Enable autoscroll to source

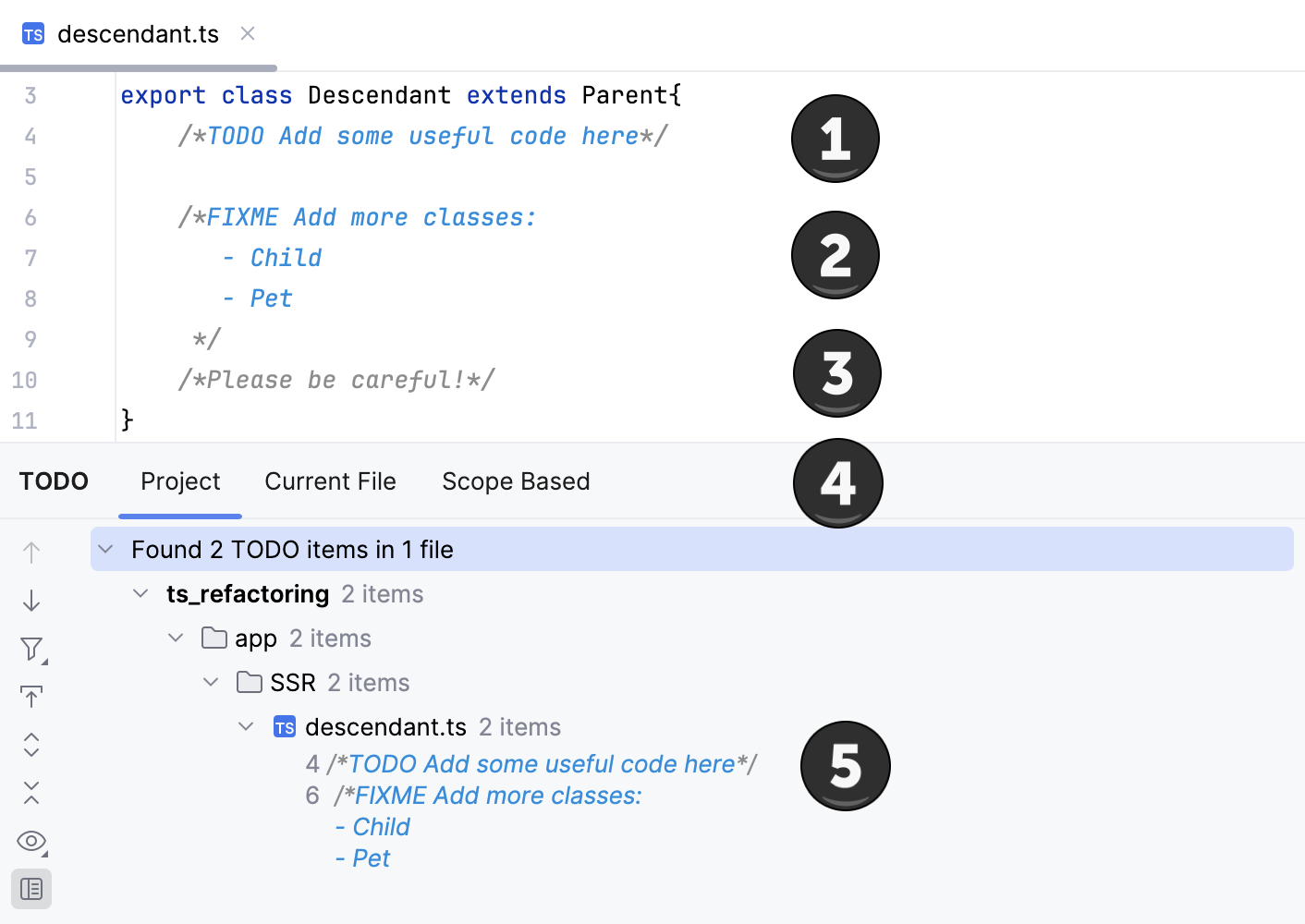pyautogui.click(x=31, y=696)
